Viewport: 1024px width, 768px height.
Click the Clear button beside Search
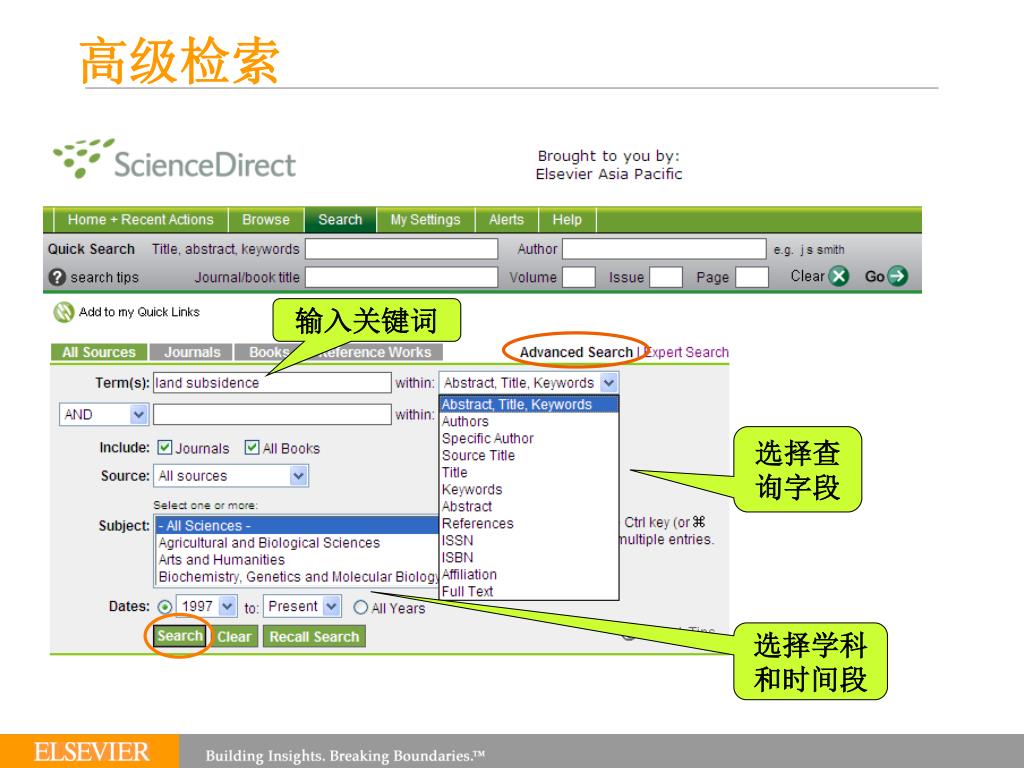[234, 637]
